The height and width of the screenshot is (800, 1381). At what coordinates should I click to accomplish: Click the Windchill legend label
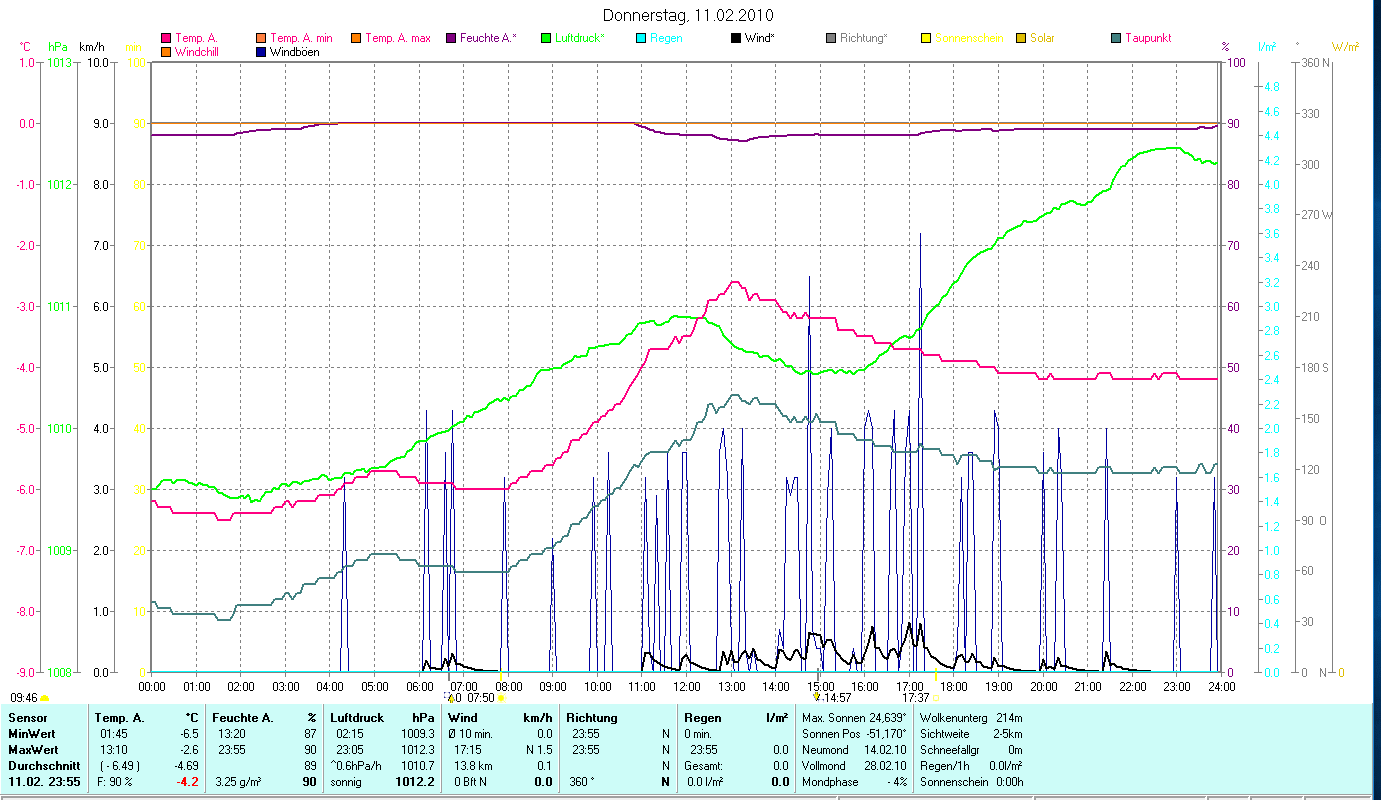point(200,52)
